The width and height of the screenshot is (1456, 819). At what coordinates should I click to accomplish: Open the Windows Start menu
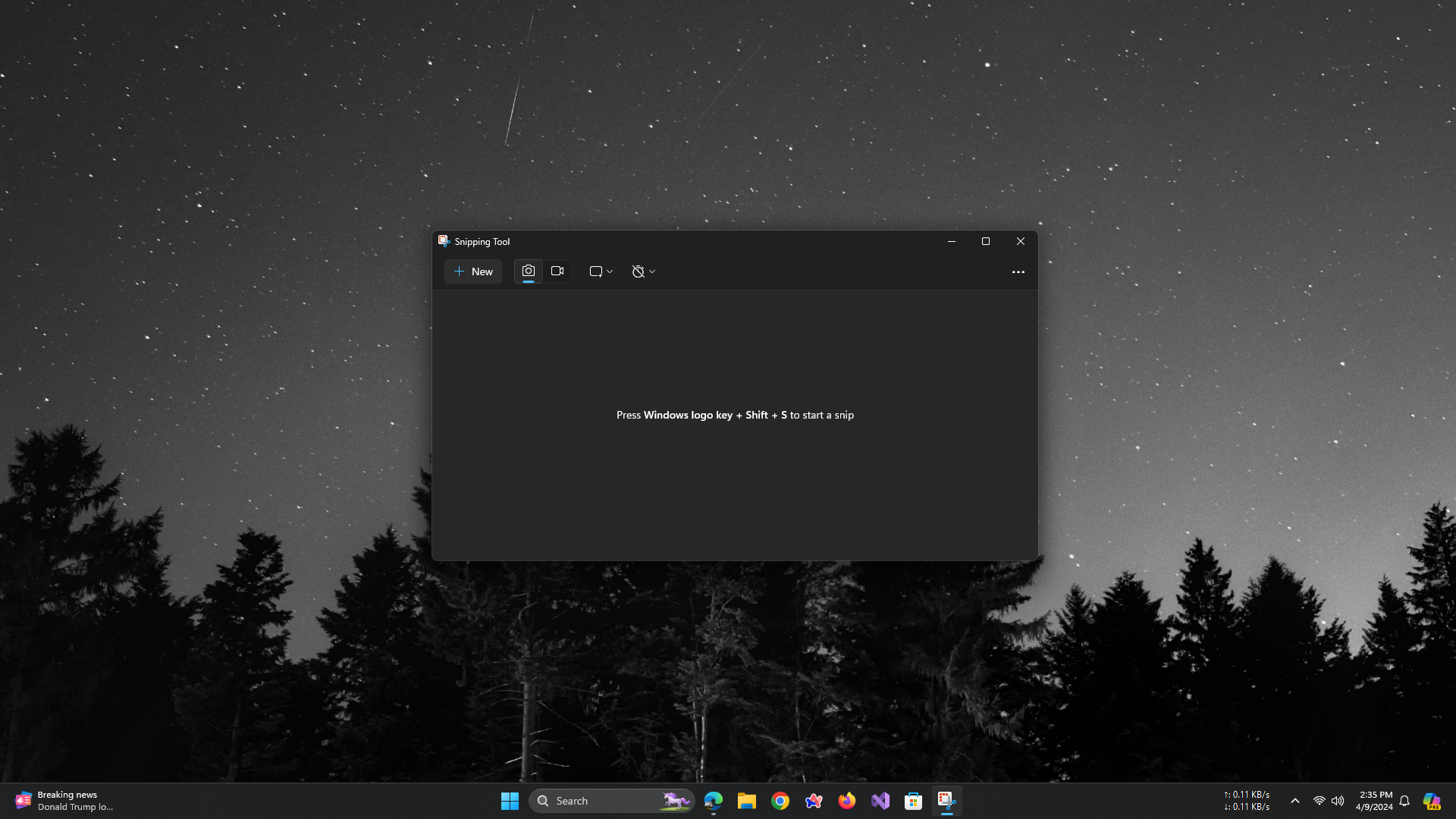pyautogui.click(x=510, y=801)
